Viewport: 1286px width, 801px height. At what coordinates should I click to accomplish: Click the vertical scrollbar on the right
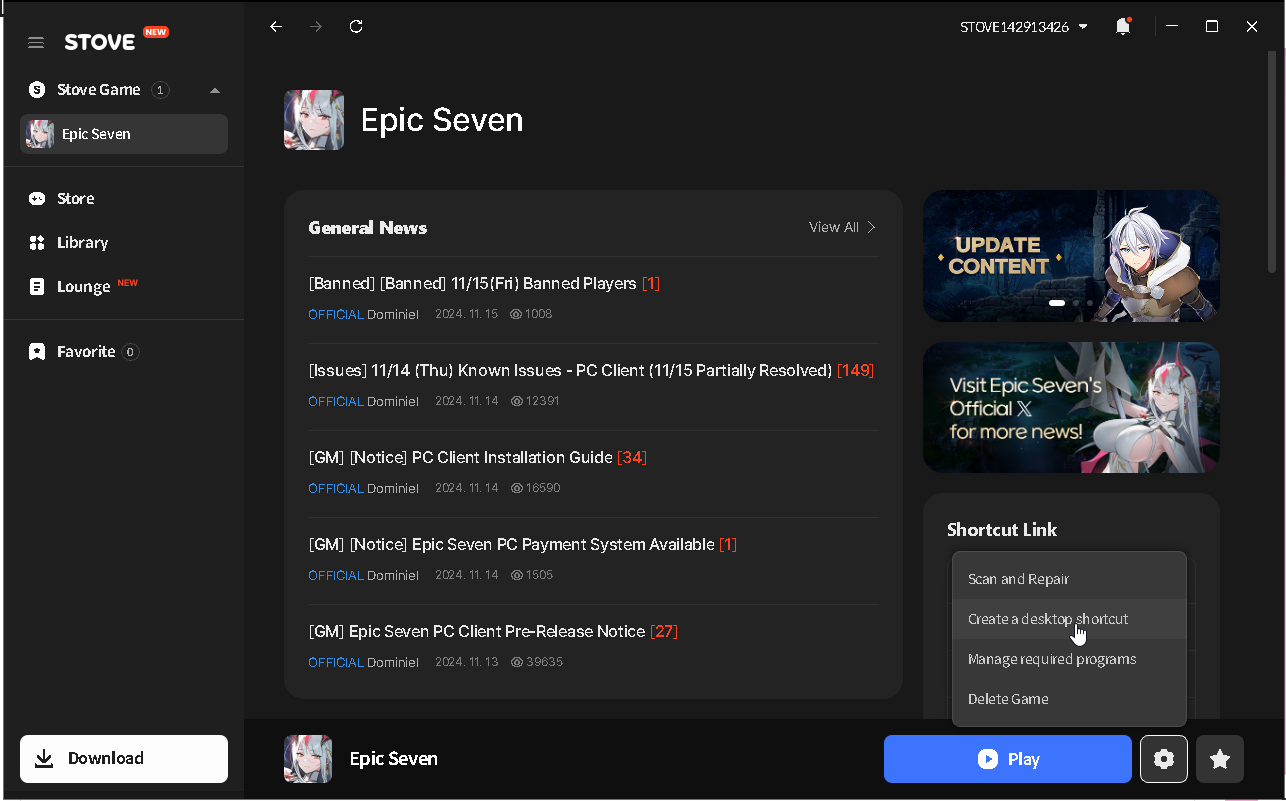click(1272, 162)
